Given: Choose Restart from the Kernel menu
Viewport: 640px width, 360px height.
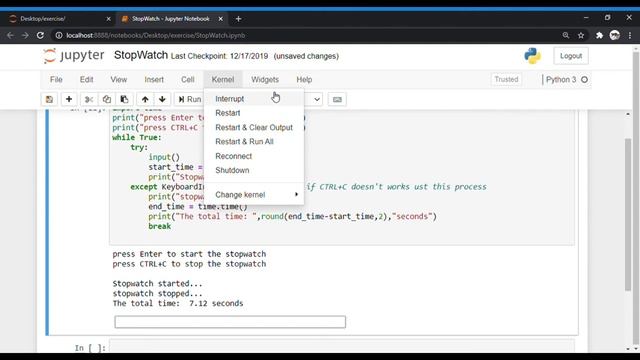Looking at the screenshot, I should (254, 113).
